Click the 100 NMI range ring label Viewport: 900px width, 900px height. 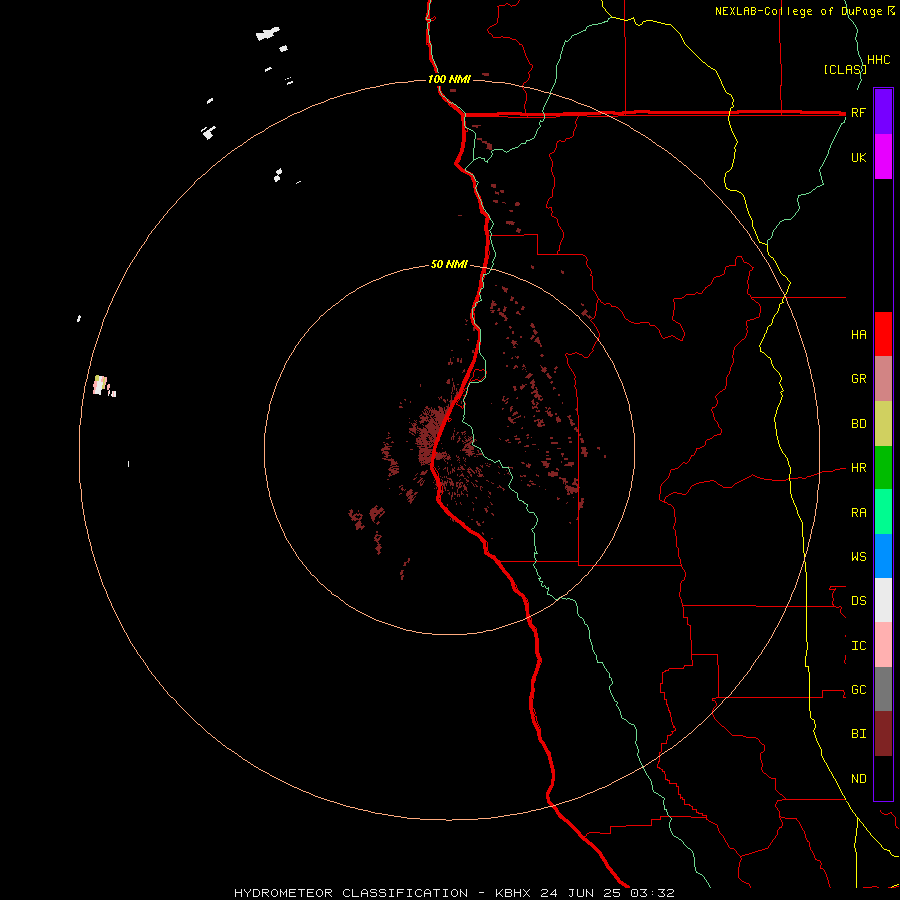coord(449,79)
